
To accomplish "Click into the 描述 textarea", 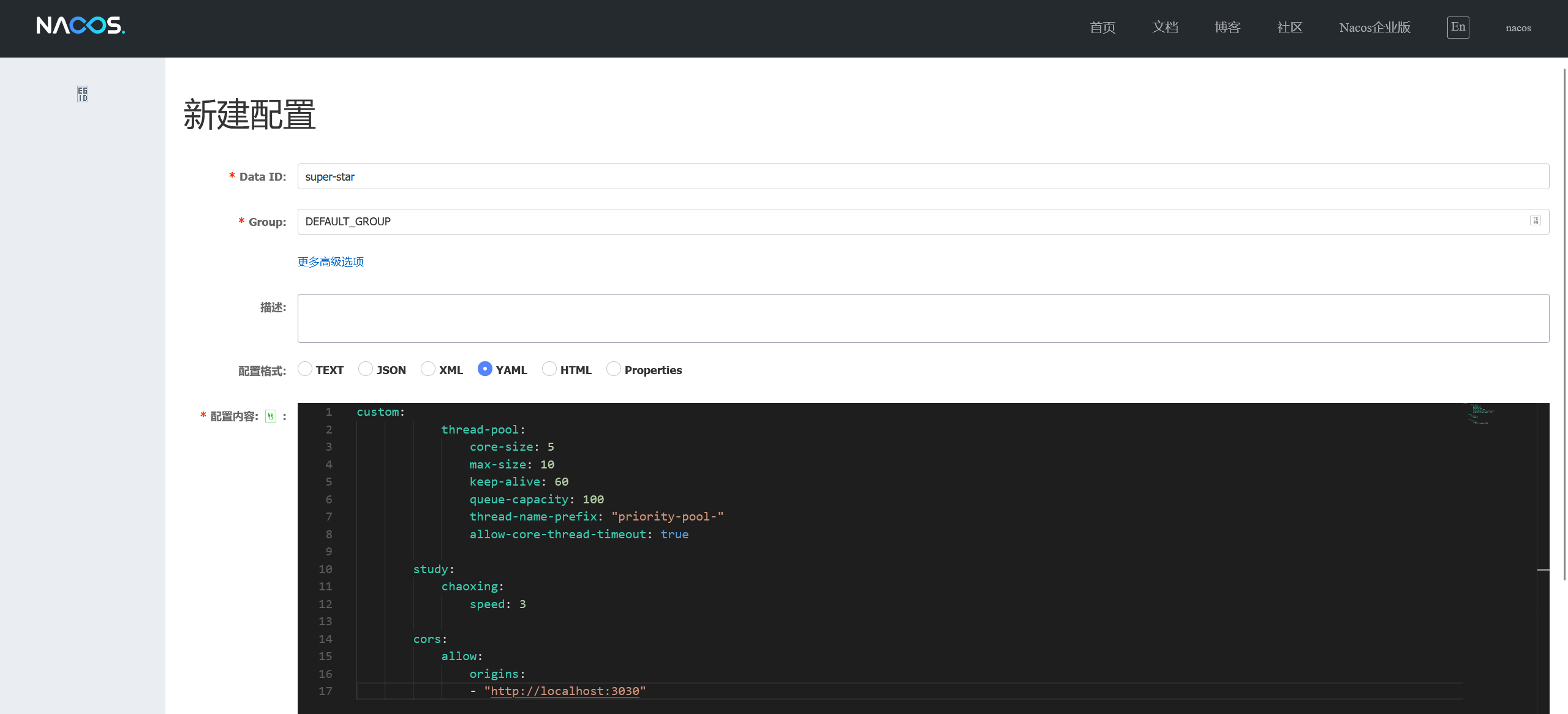I will click(x=924, y=318).
